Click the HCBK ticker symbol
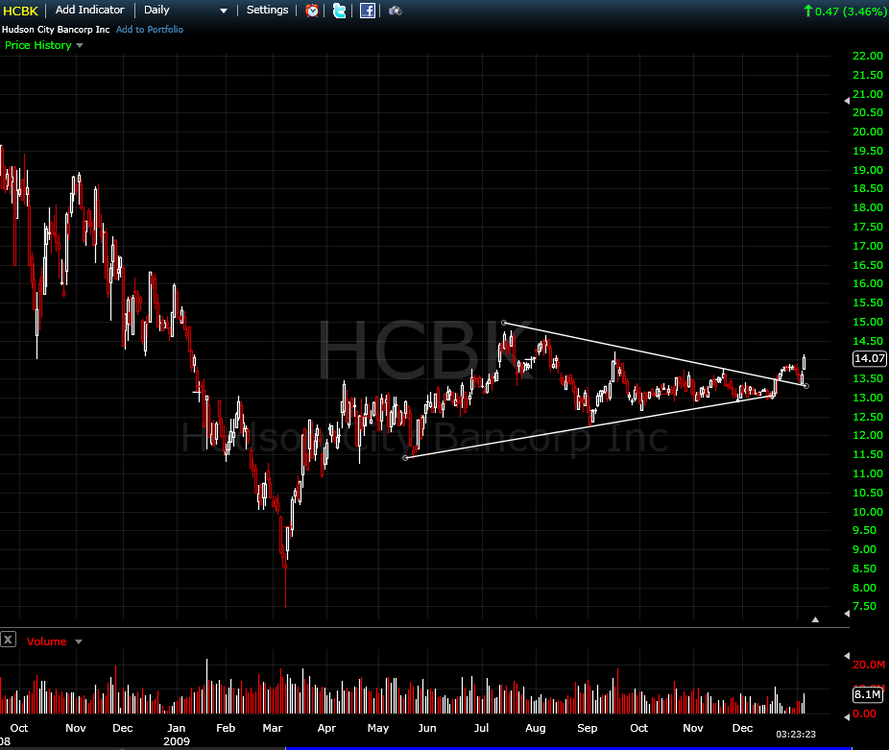Viewport: 889px width, 750px height. [x=20, y=11]
